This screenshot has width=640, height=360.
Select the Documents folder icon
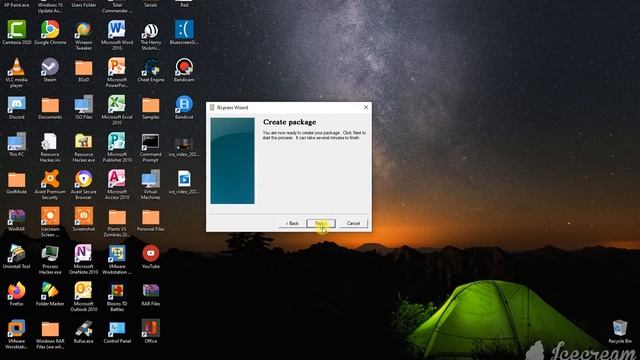coord(50,105)
